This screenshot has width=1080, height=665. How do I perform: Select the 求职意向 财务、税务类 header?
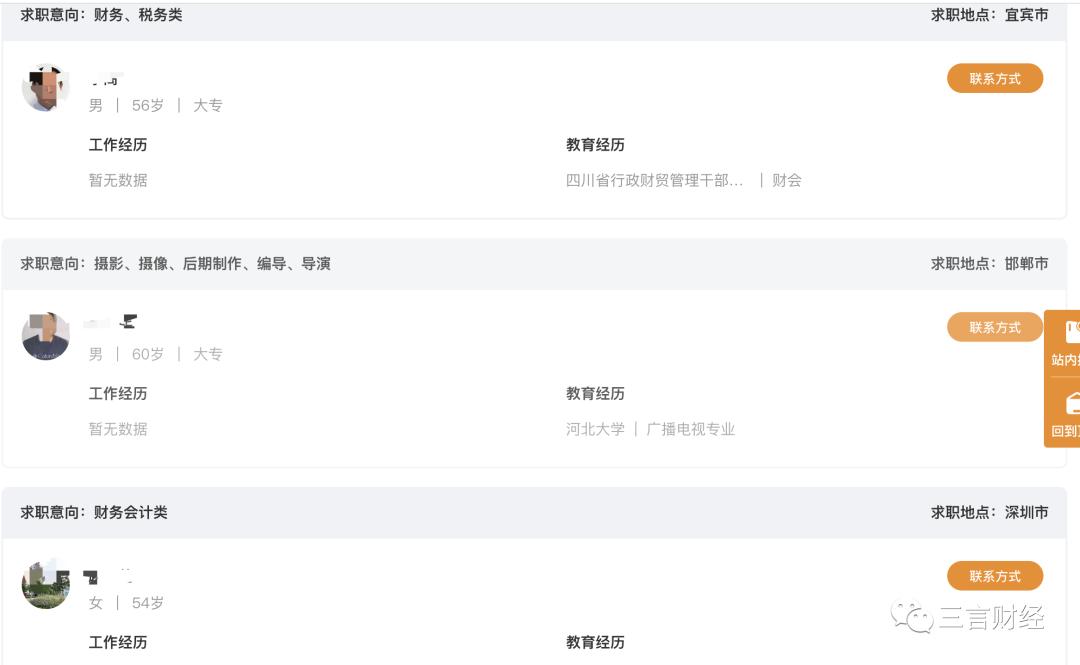click(x=100, y=15)
